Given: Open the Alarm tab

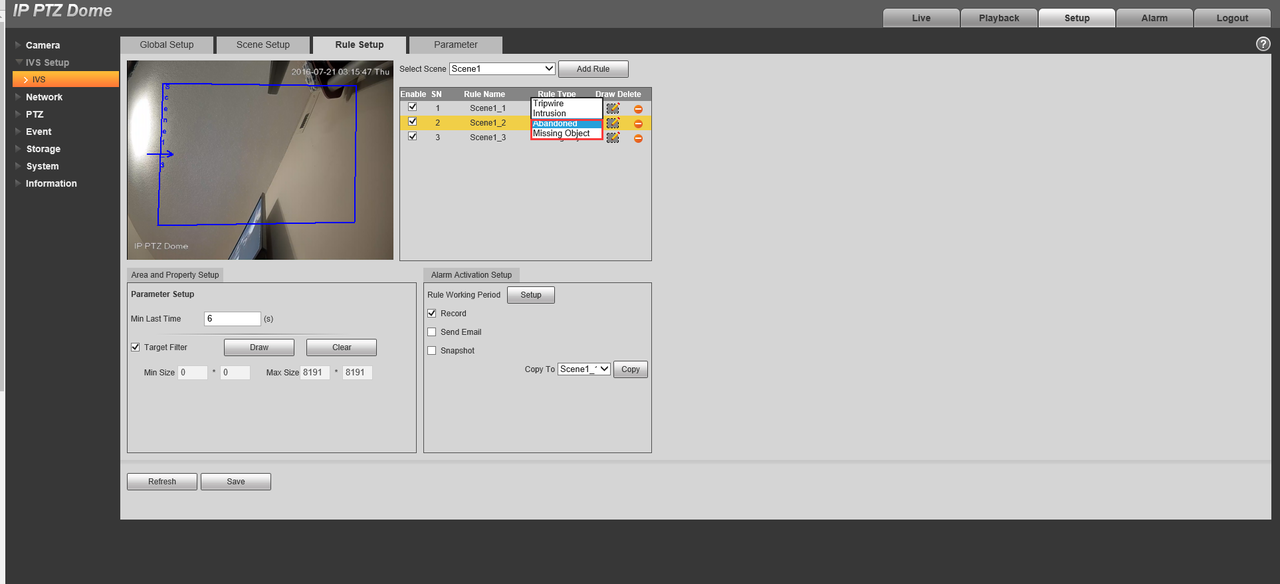Looking at the screenshot, I should coord(1155,18).
